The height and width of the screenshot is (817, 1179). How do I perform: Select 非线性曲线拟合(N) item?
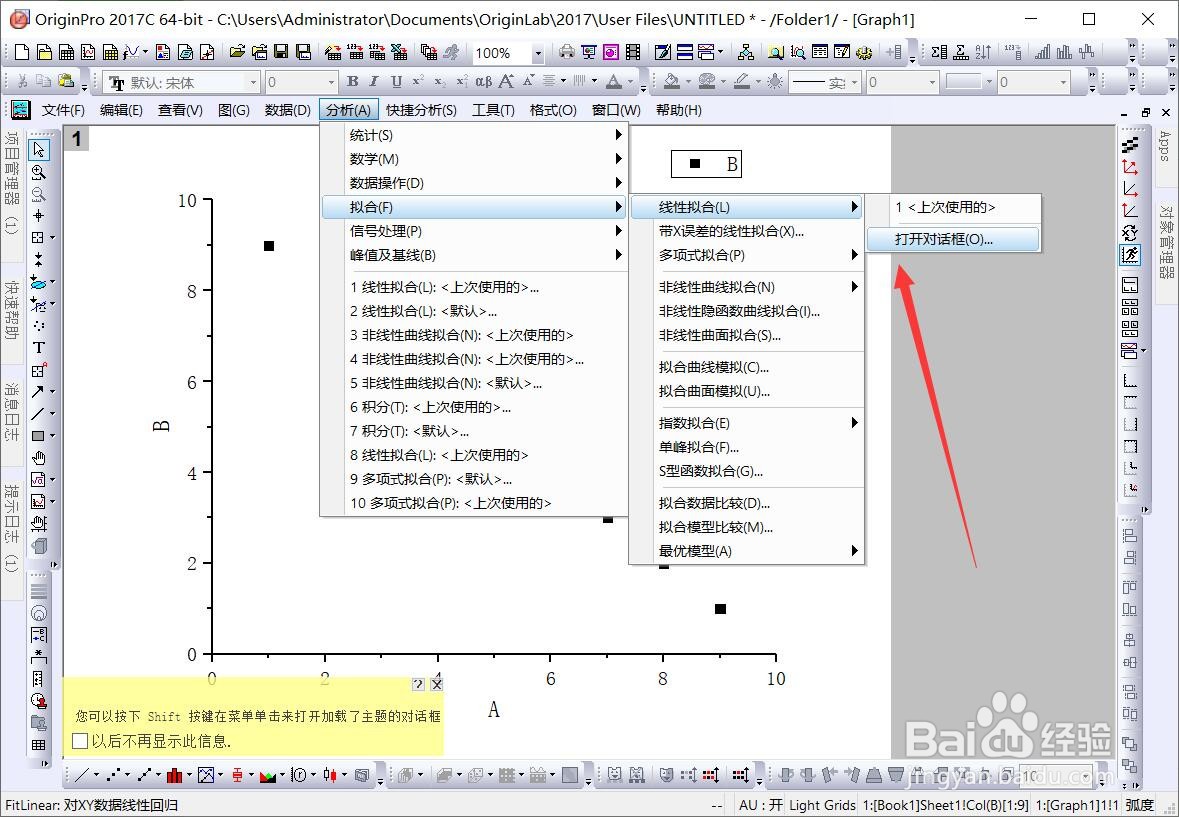(747, 286)
